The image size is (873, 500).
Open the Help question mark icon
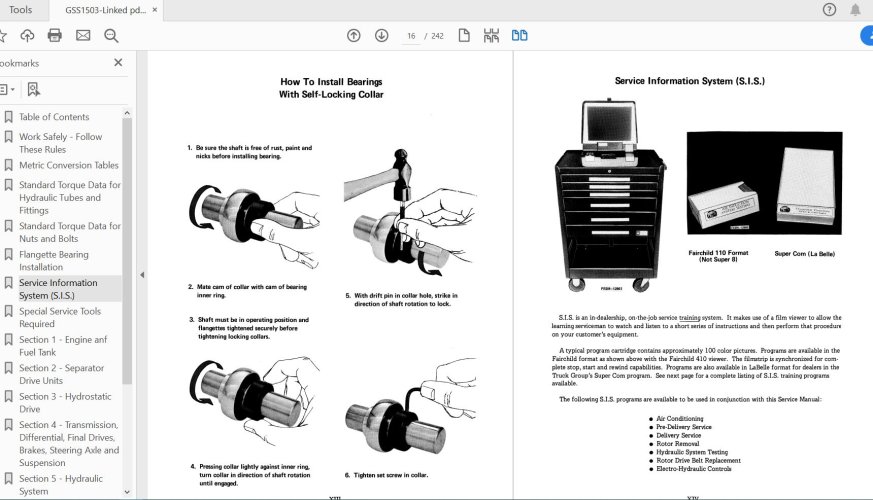click(829, 10)
